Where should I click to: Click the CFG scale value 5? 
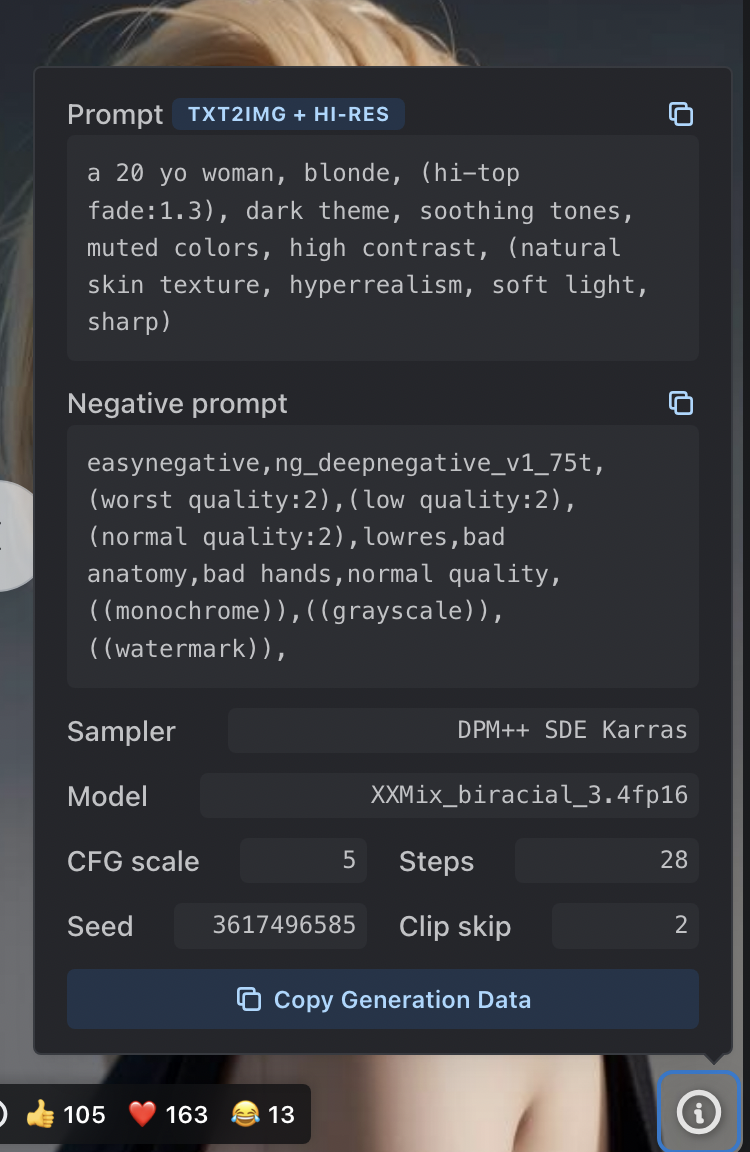pos(303,860)
